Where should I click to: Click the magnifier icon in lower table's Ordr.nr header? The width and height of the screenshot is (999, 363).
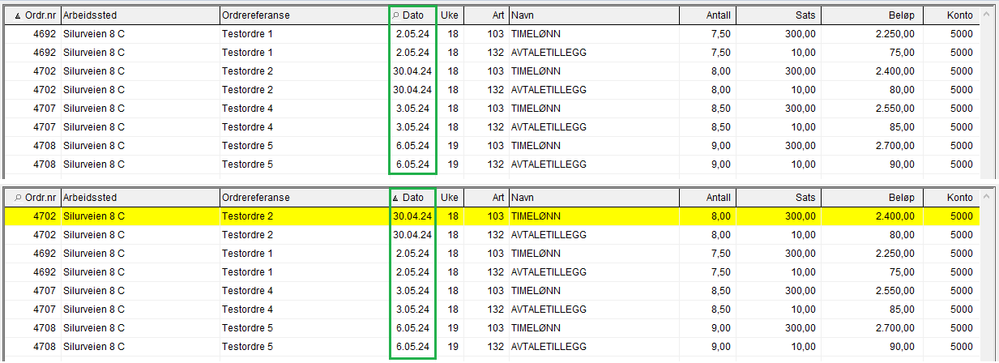(17, 197)
